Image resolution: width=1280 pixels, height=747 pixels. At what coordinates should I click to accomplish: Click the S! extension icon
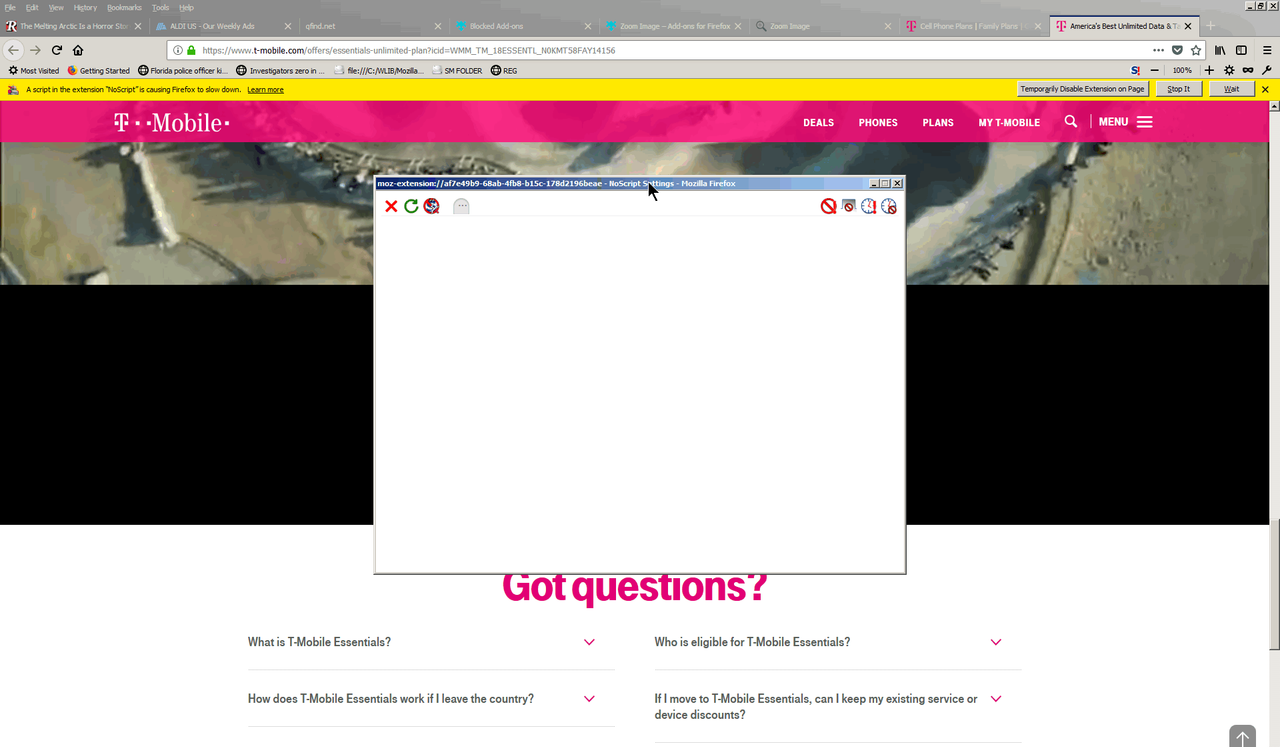pyautogui.click(x=1136, y=71)
